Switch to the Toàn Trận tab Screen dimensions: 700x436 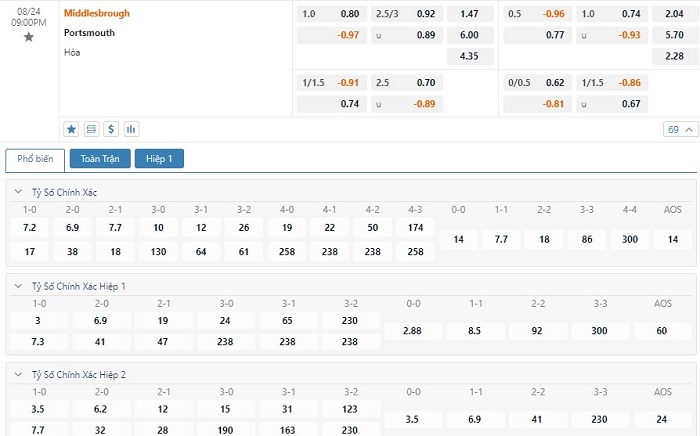click(100, 158)
